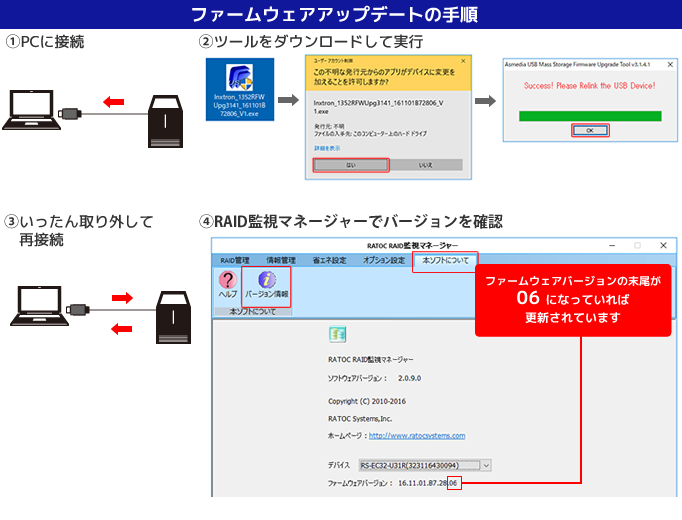Click the 本ソフトについて ribbon group label
Viewport: 682px width, 520px height.
tap(252, 311)
